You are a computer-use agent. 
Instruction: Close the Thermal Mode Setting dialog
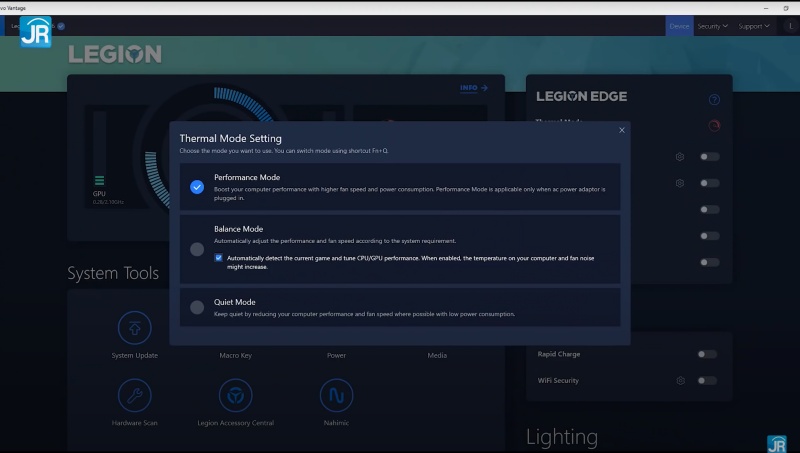point(622,130)
